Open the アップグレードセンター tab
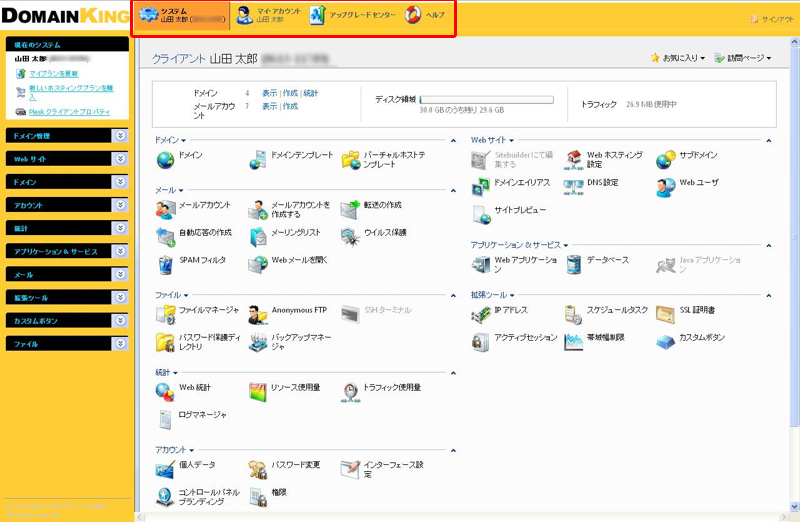The width and height of the screenshot is (800, 522). (x=353, y=15)
